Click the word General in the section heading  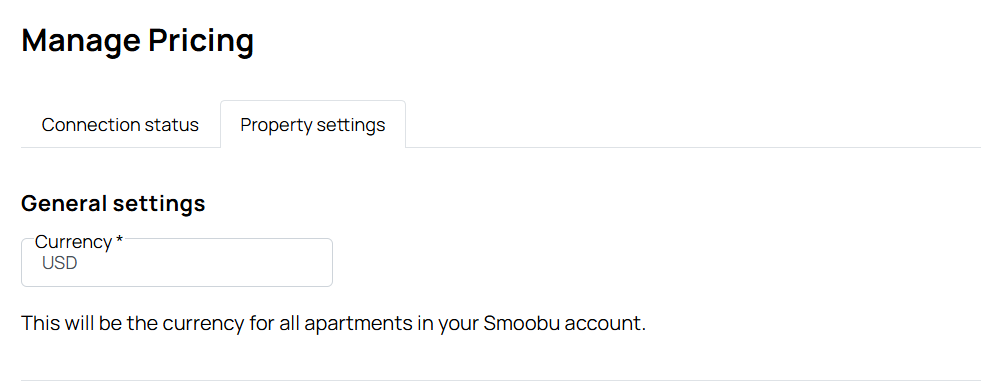63,203
